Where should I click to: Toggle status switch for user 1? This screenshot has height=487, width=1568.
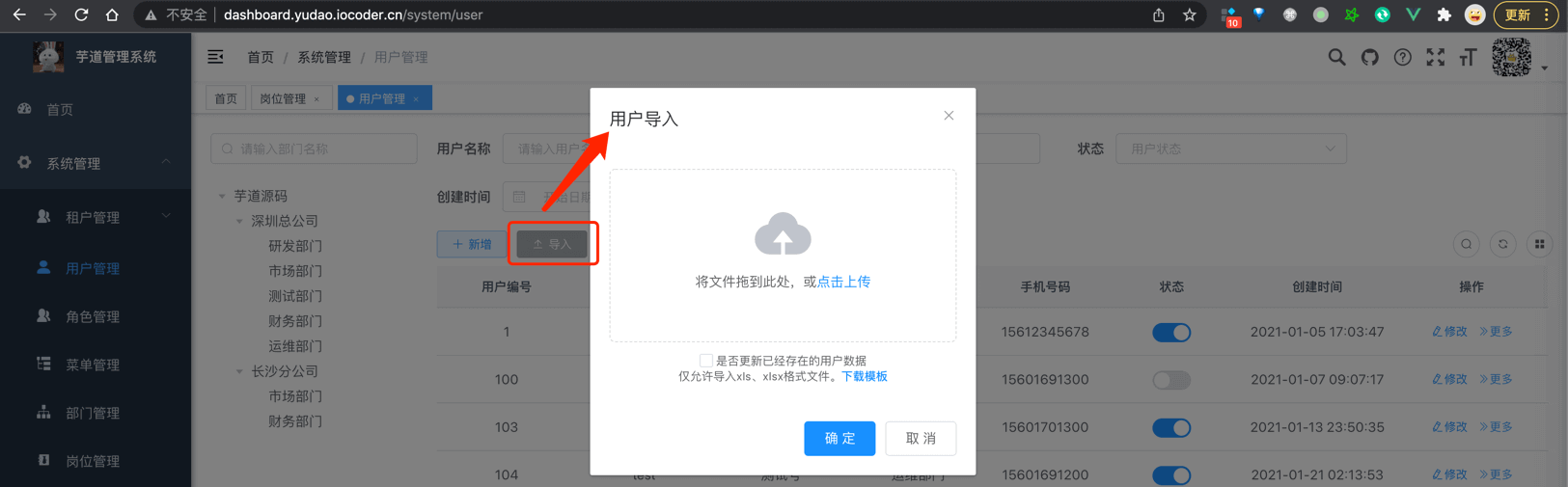[1170, 332]
